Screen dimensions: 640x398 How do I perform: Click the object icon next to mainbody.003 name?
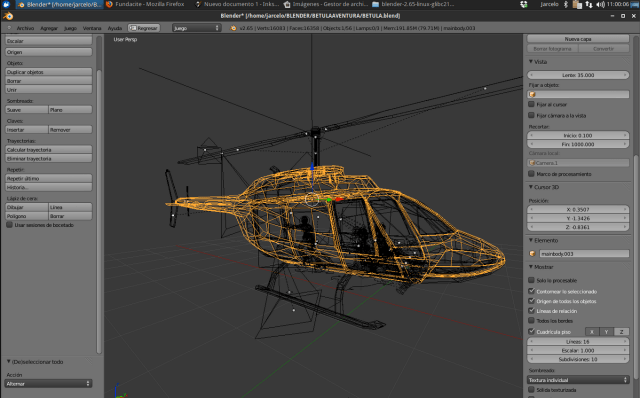point(532,253)
